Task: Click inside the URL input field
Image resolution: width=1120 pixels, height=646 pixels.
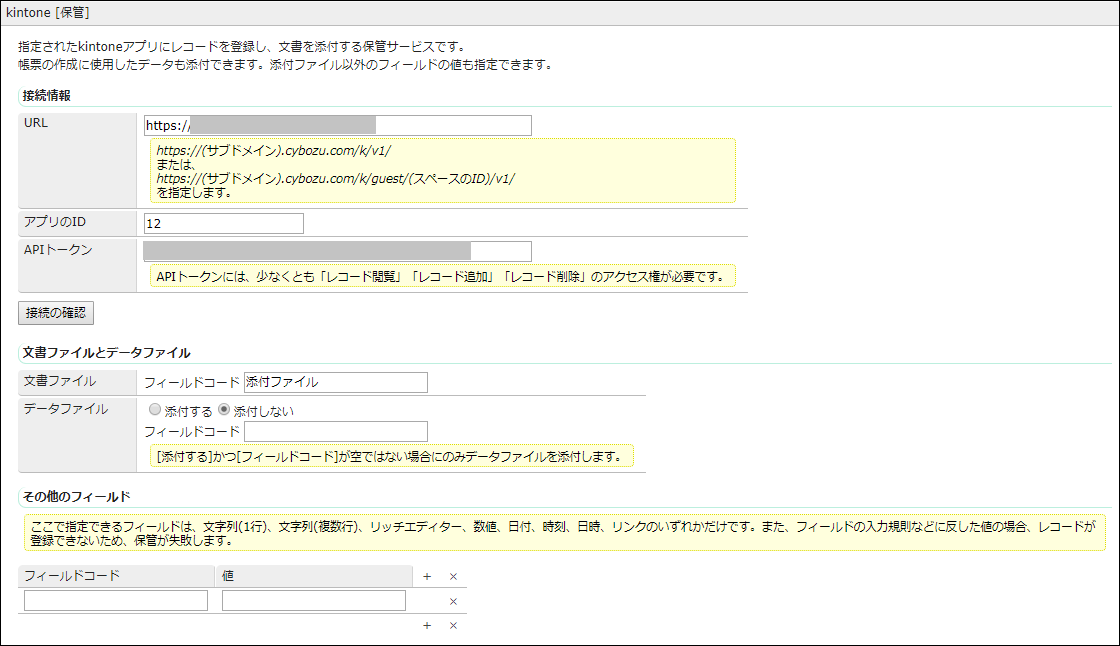Action: 340,124
